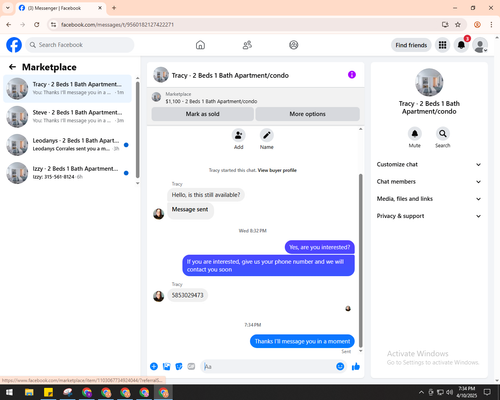Go to Facebook home via the logo
500x400 pixels.
14,45
